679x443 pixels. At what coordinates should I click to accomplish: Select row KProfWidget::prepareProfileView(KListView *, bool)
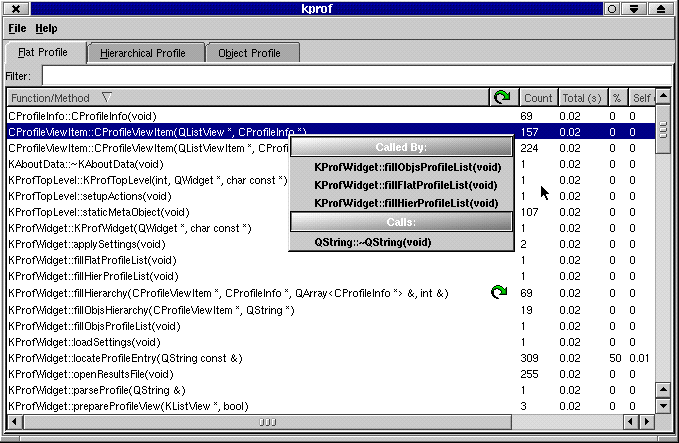(x=331, y=406)
